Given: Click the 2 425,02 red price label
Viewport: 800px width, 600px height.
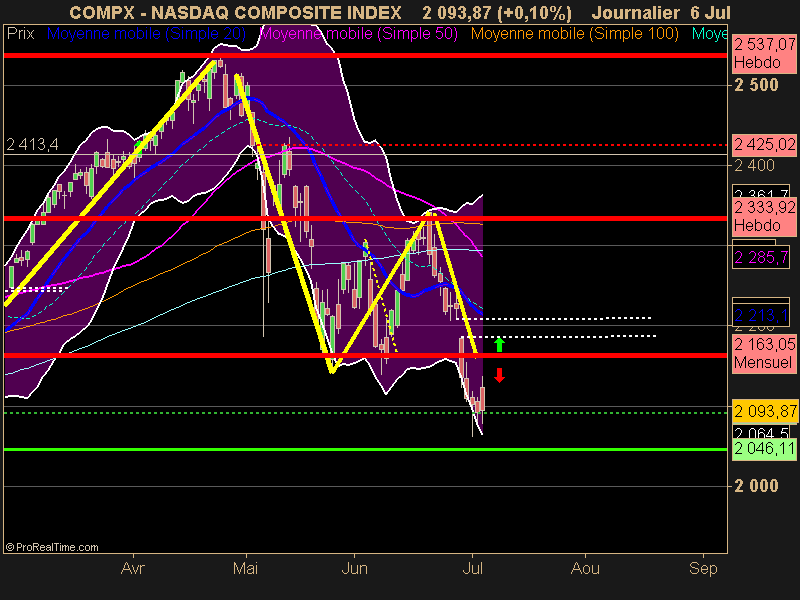Looking at the screenshot, I should (x=764, y=145).
